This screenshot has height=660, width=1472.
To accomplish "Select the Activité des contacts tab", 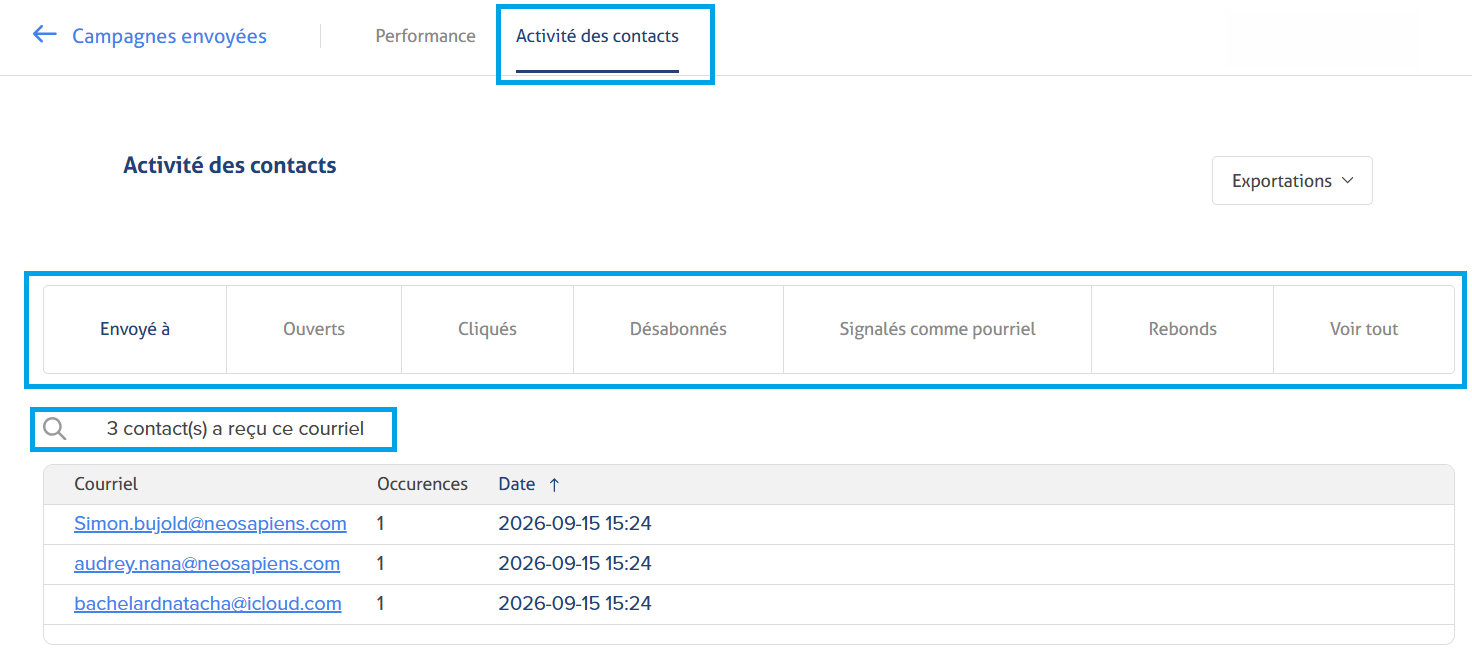I will [597, 36].
